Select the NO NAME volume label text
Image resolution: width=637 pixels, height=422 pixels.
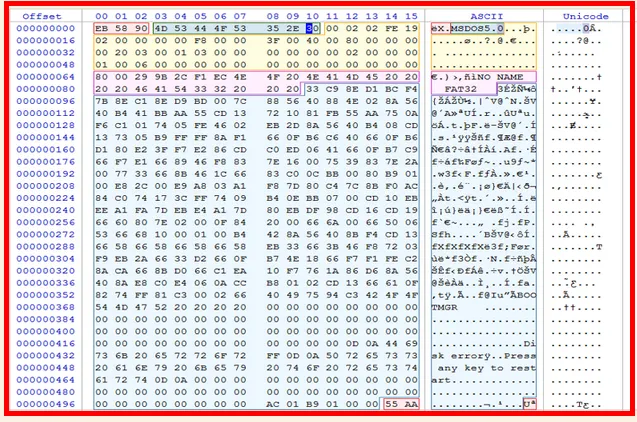(496, 76)
